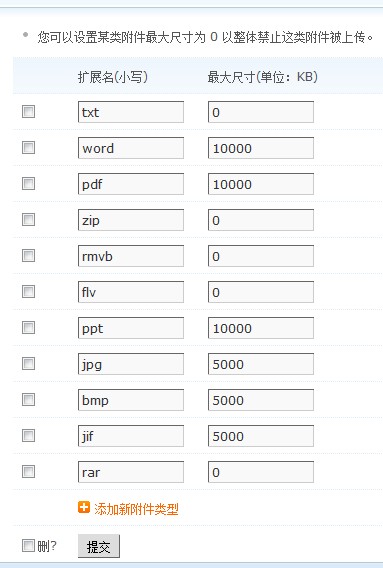Select the flv extension field
The width and height of the screenshot is (383, 568).
click(x=131, y=292)
